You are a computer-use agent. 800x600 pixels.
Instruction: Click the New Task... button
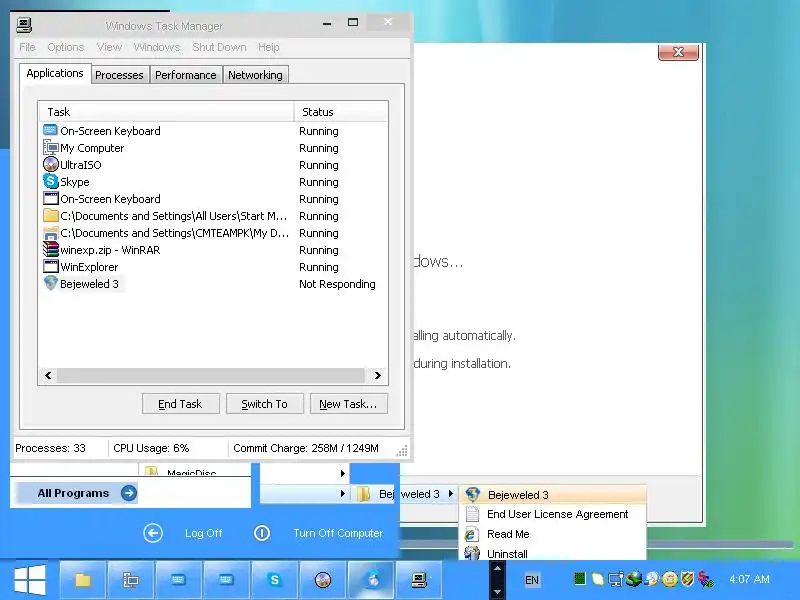(x=348, y=404)
